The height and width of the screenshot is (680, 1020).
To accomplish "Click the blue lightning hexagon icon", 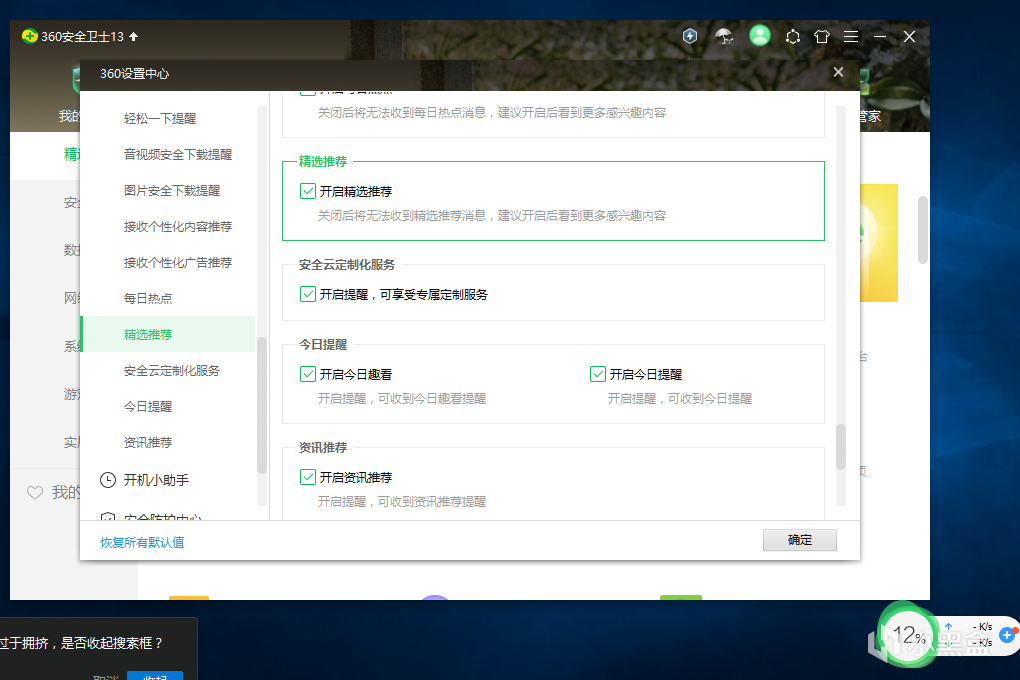I will 690,36.
